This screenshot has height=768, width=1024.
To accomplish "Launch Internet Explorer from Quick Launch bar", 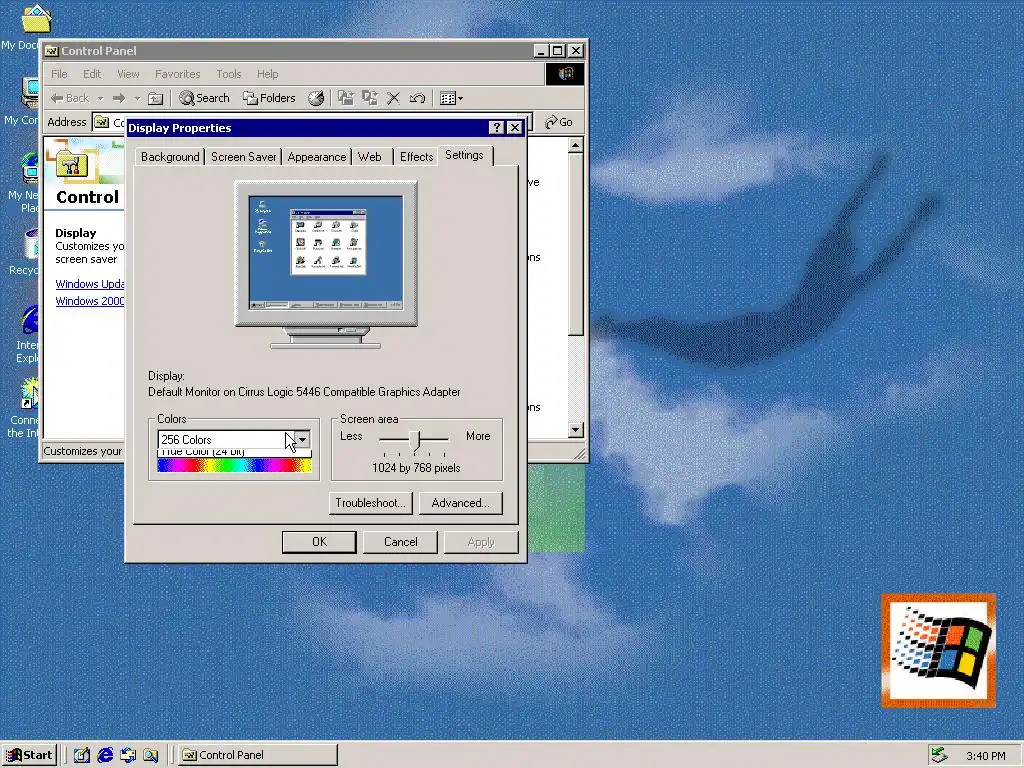I will pos(105,755).
